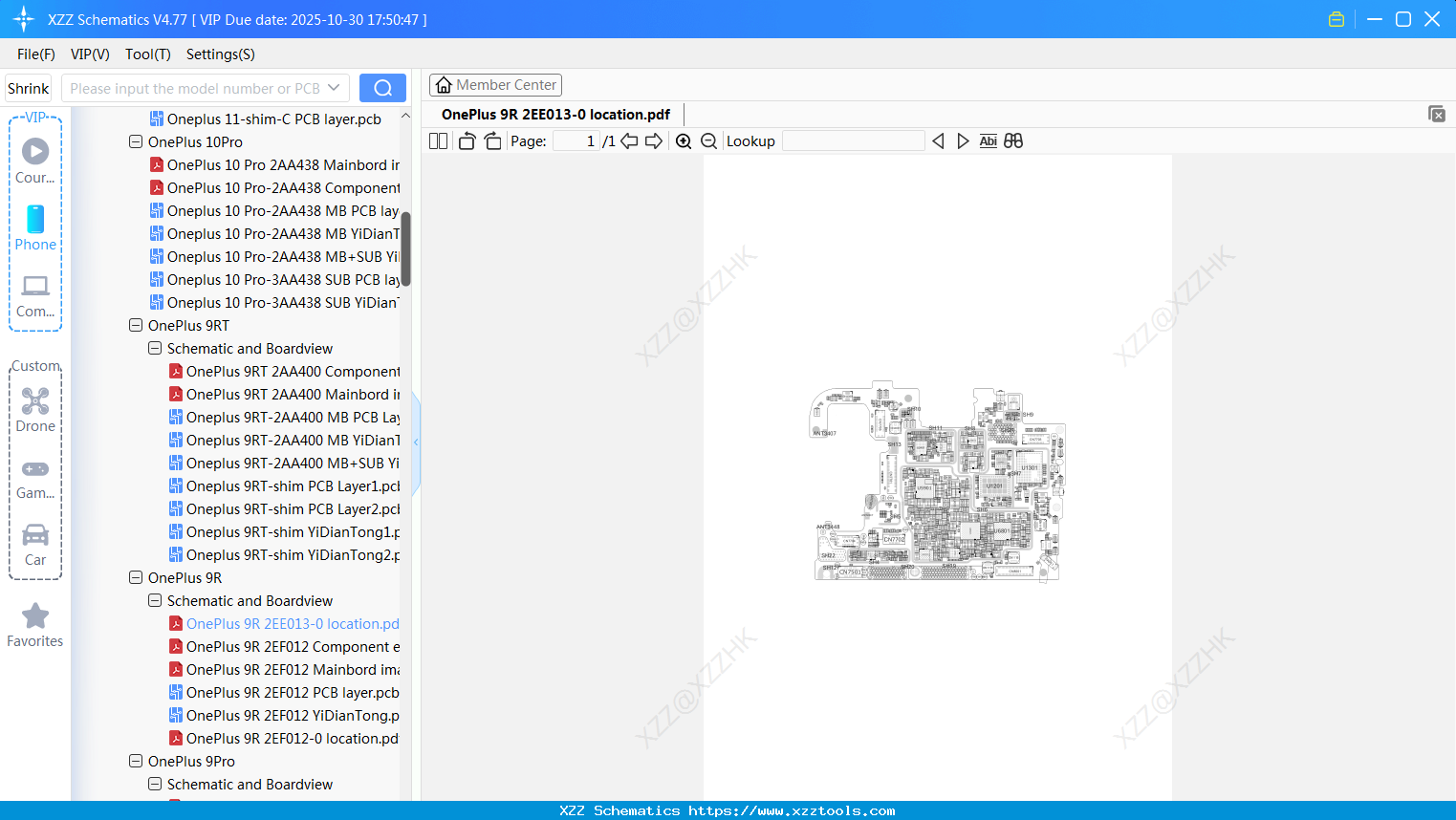Zoom in on the boardview PDF
Image resolution: width=1456 pixels, height=820 pixels.
[x=684, y=140]
